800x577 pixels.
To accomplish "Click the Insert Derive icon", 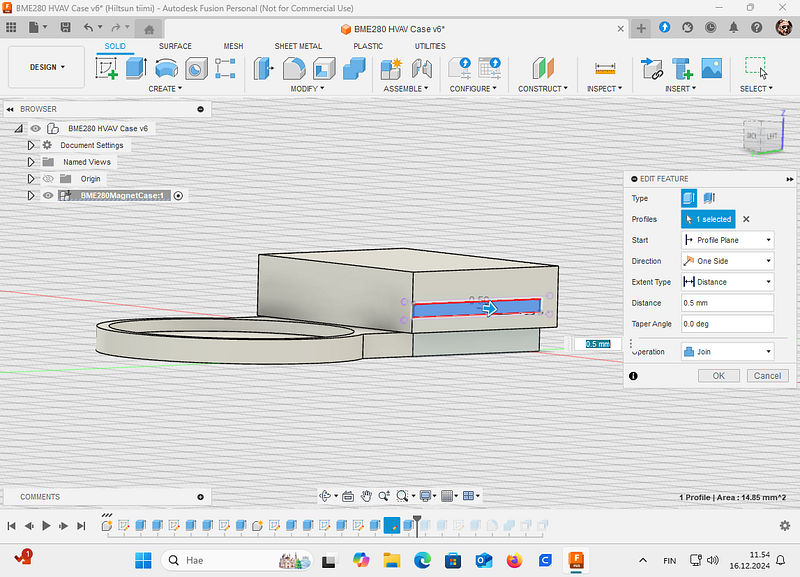I will click(652, 68).
